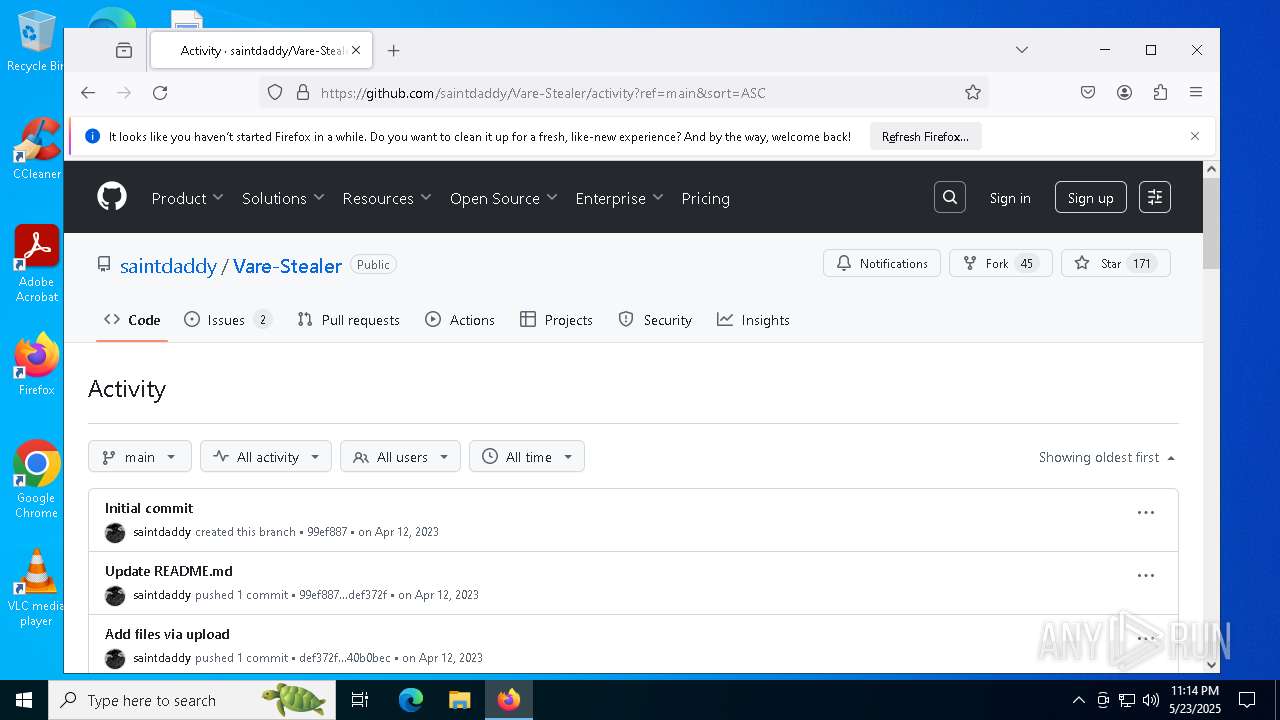This screenshot has height=720, width=1280.
Task: Open a new tab with the plus icon
Action: click(x=394, y=50)
